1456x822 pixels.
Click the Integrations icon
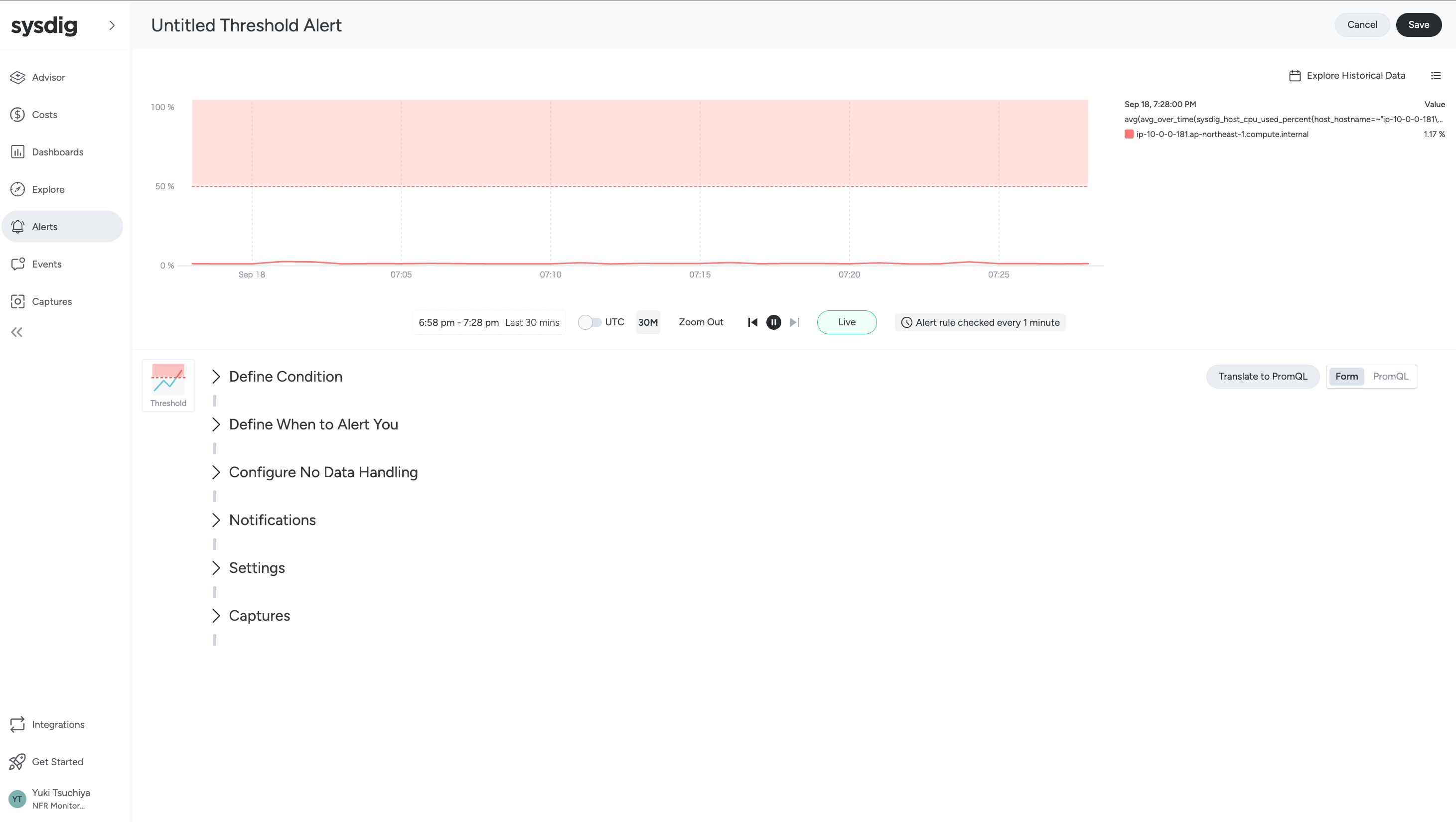point(17,724)
